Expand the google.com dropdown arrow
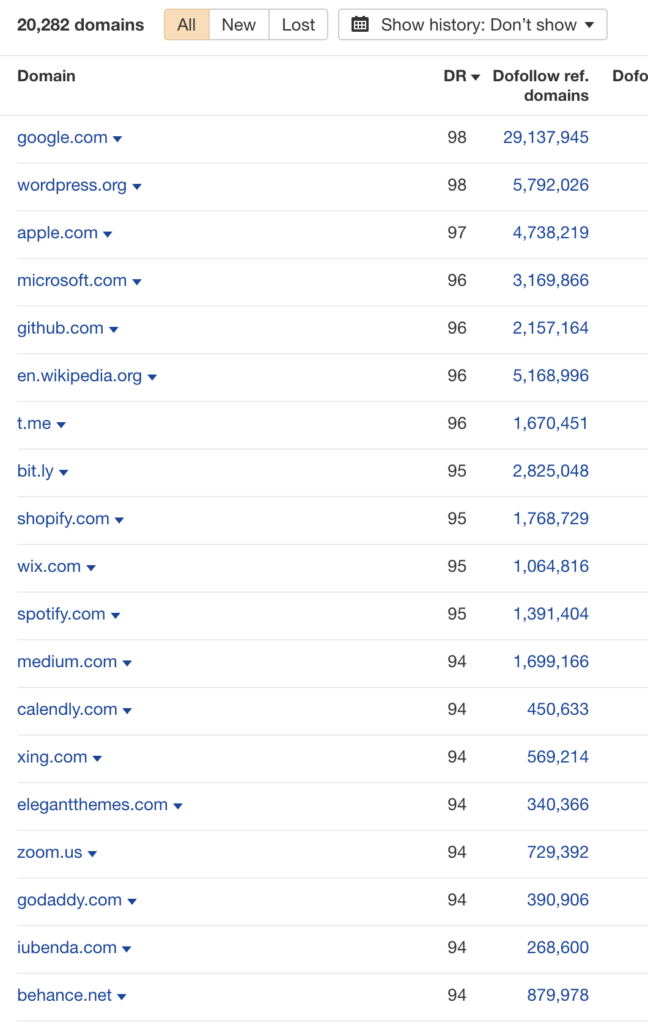Viewport: 648px width, 1024px height. pyautogui.click(x=118, y=139)
